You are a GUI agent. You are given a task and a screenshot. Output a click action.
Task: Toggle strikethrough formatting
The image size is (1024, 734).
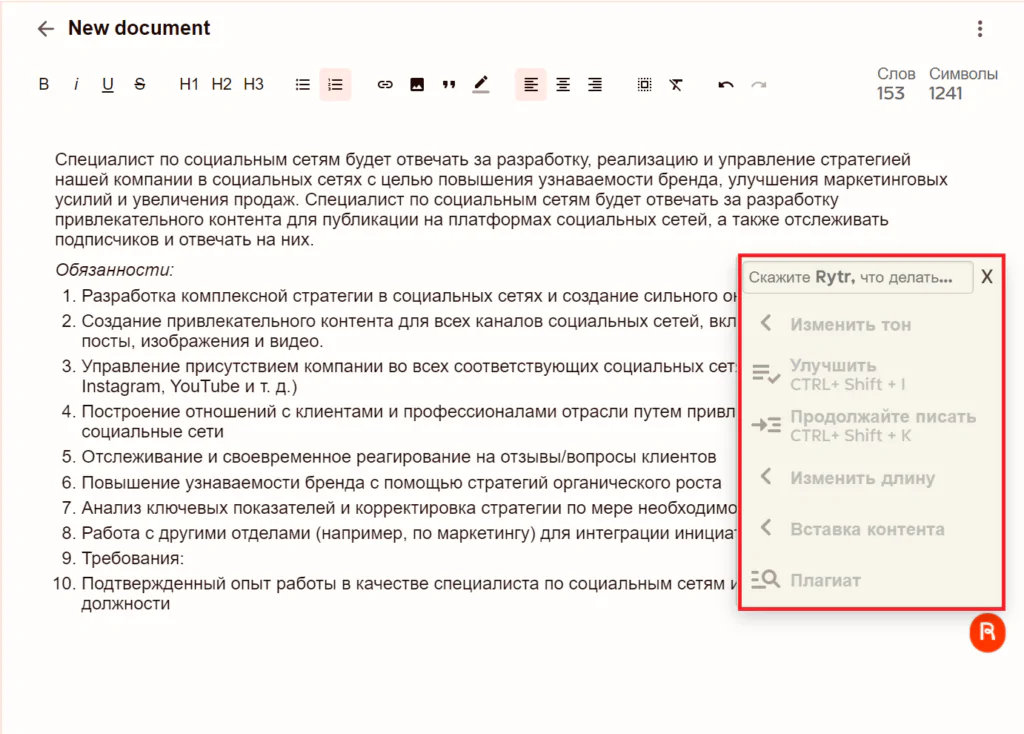click(x=140, y=84)
